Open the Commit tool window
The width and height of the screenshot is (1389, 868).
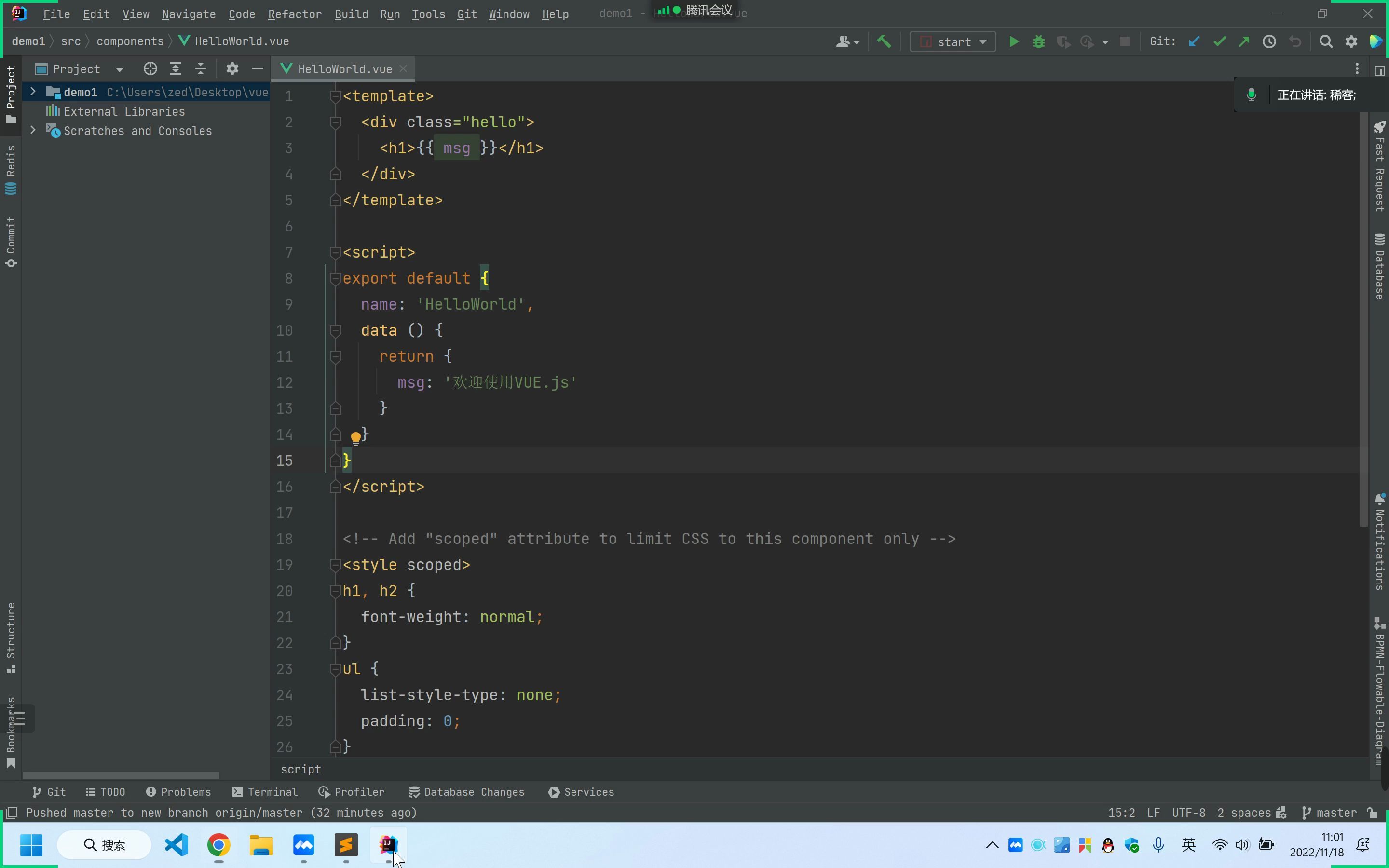(10, 241)
